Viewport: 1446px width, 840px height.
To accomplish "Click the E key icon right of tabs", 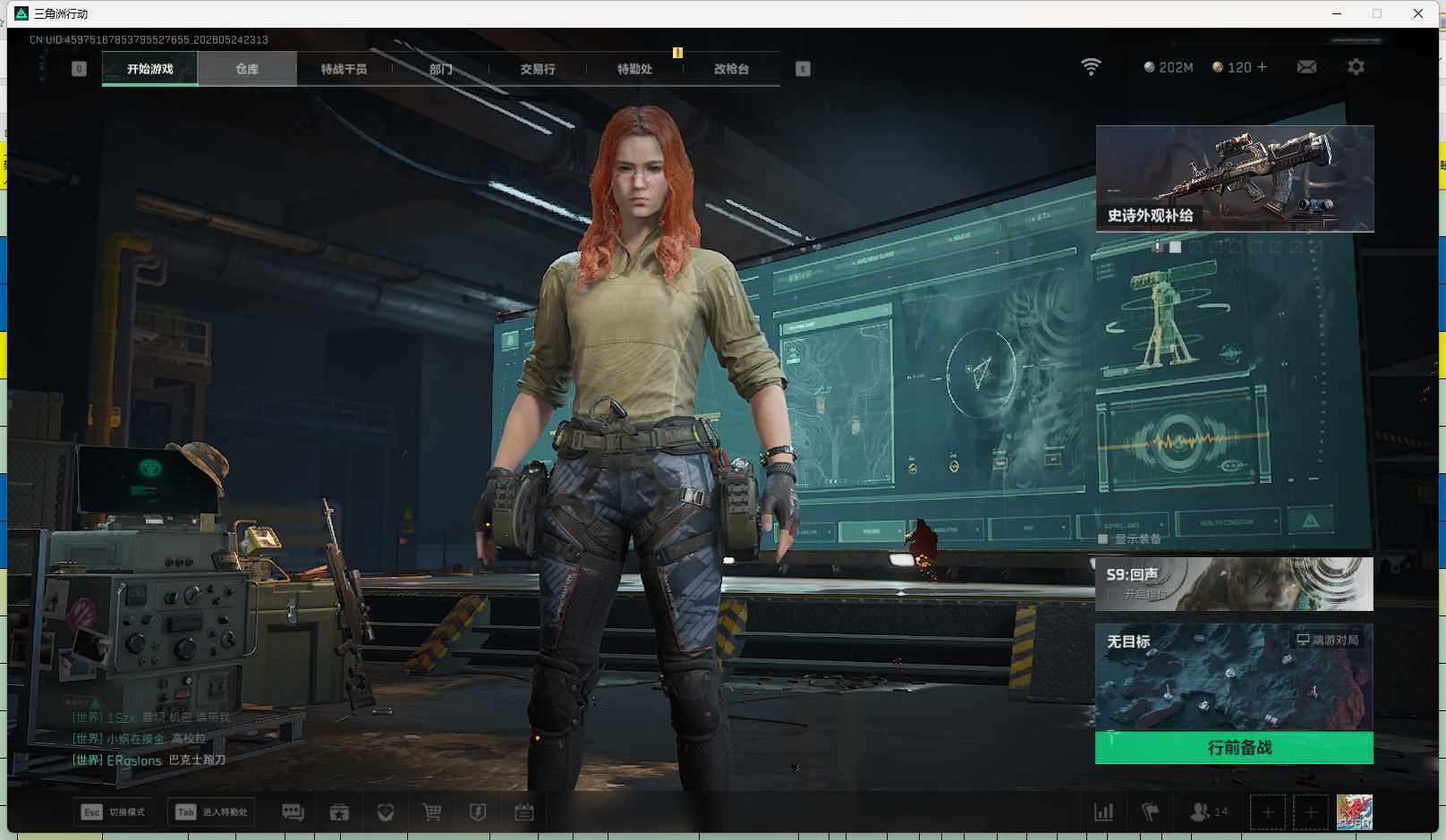I will pos(803,69).
